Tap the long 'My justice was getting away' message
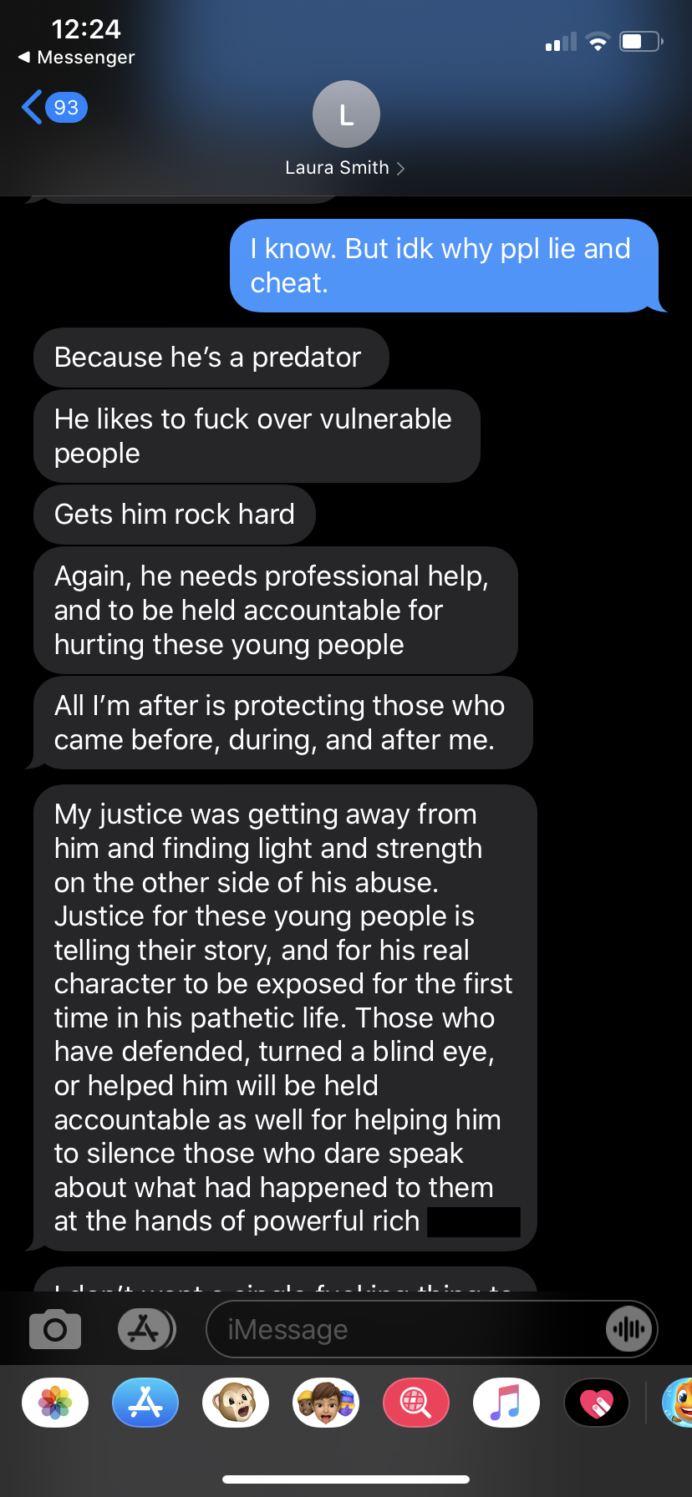 pos(285,1018)
